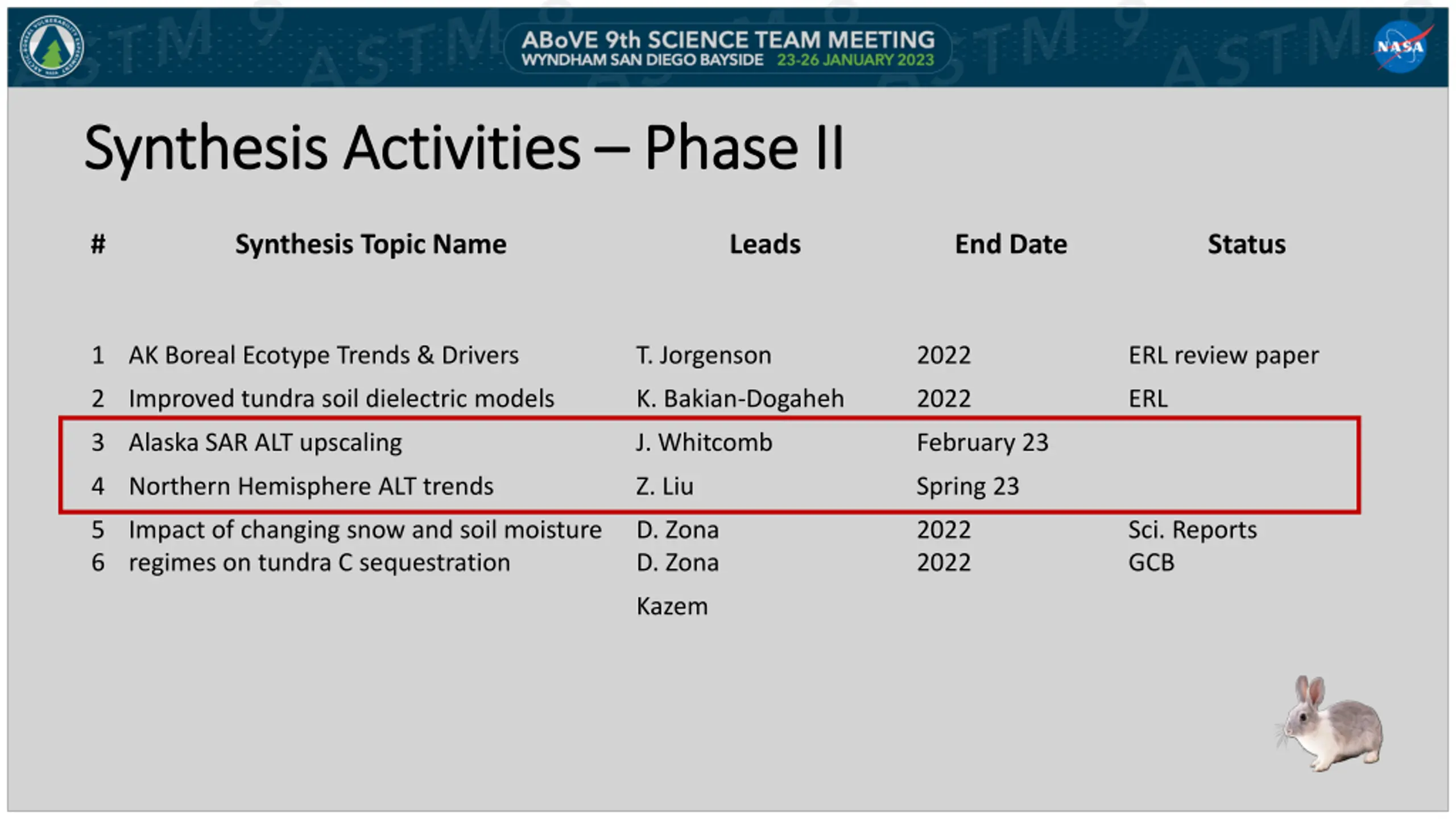
Task: Click the Spring 23 end date
Action: coord(967,487)
